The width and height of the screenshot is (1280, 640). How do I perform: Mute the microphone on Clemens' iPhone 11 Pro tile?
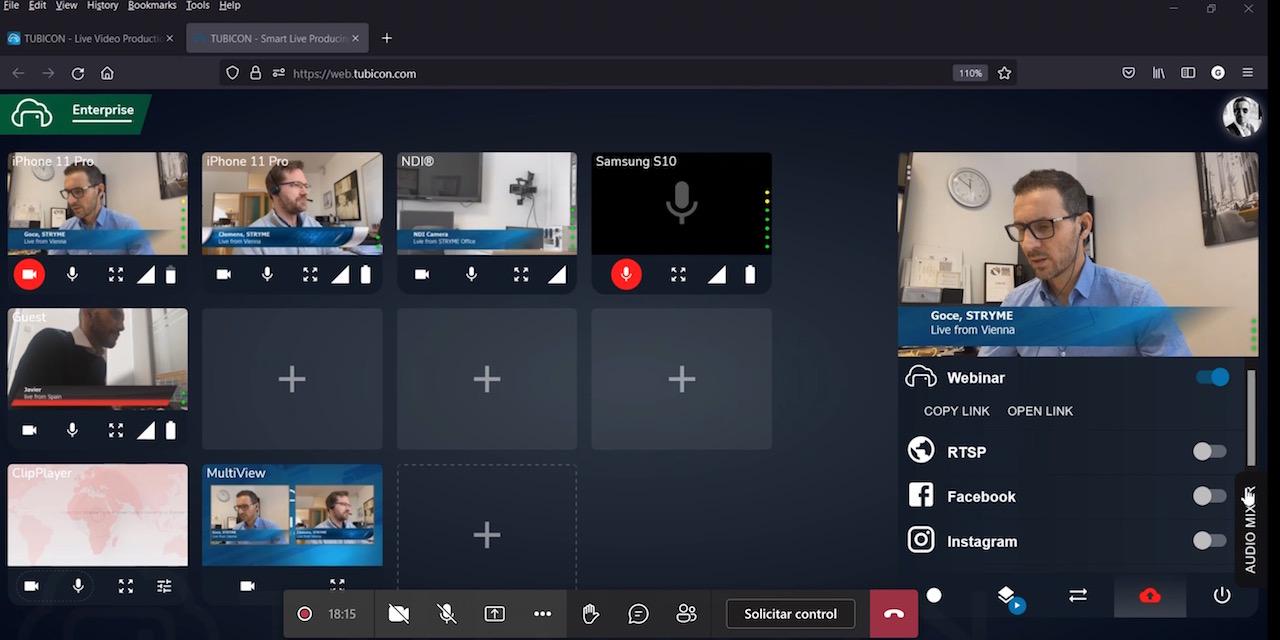267,274
